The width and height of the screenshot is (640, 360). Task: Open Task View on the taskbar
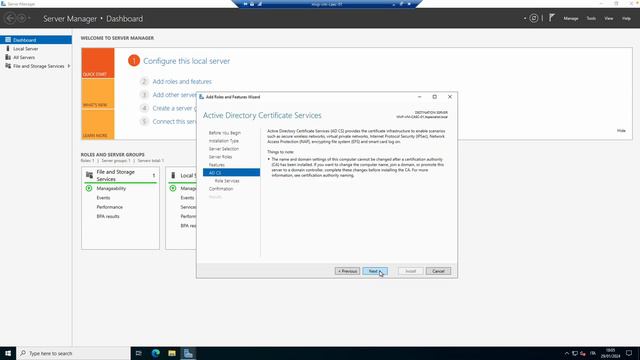138,353
